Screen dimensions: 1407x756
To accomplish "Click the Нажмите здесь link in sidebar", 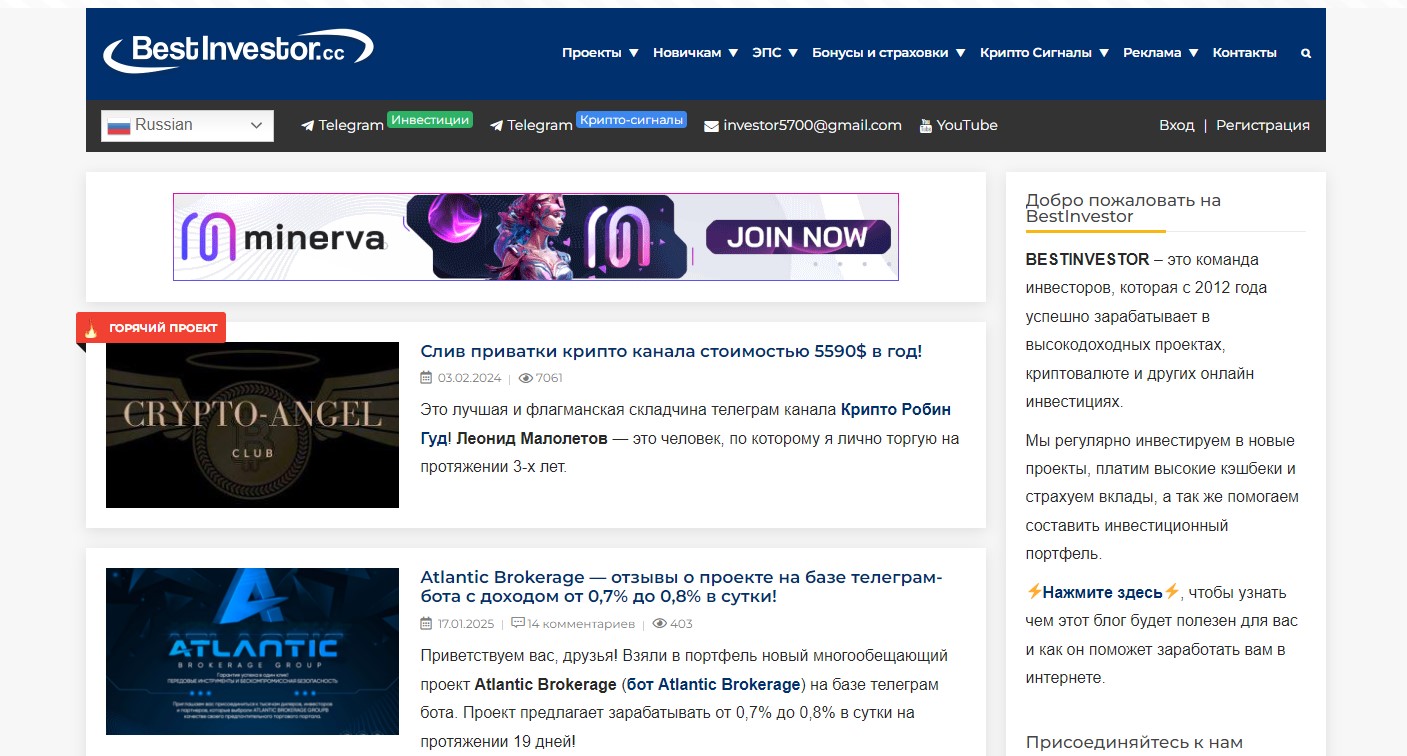I will pos(1102,592).
